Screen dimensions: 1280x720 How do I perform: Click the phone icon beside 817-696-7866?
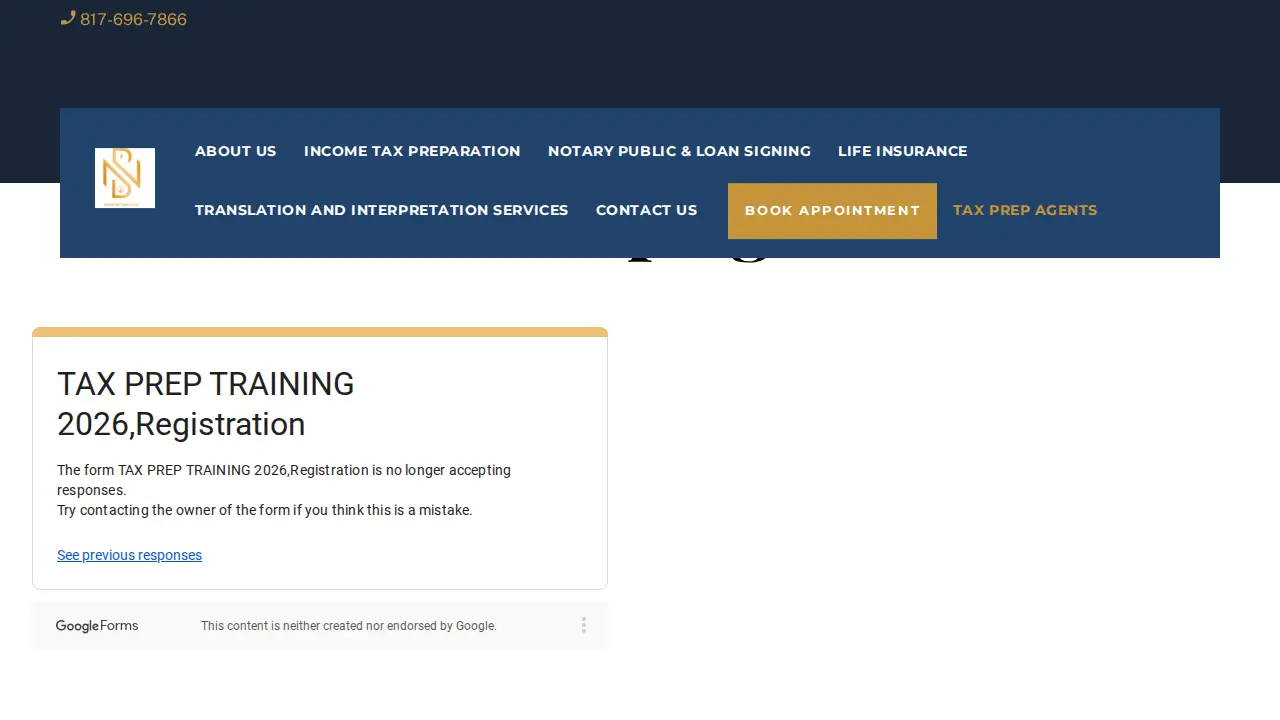pyautogui.click(x=68, y=18)
